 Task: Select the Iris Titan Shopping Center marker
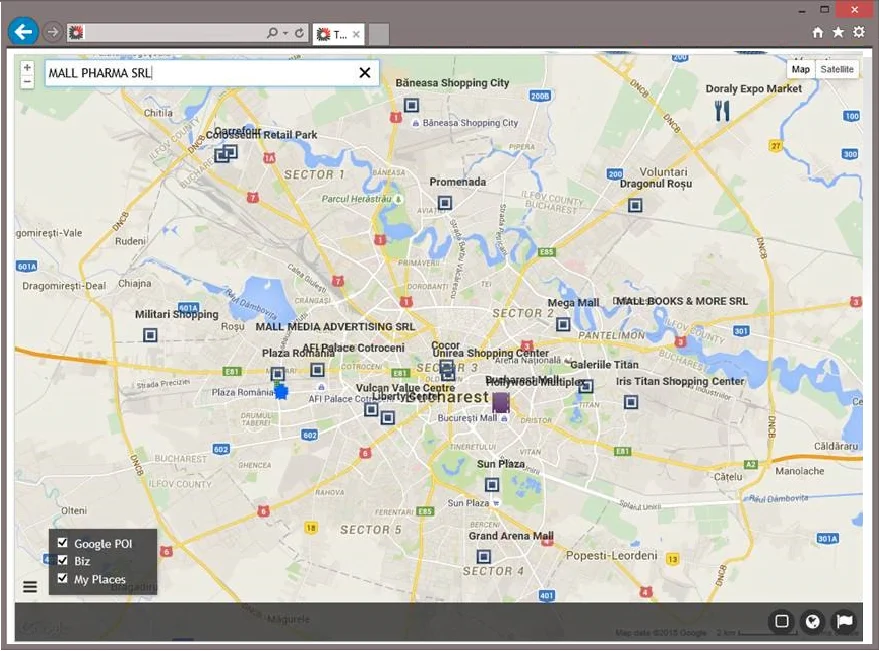(x=631, y=402)
